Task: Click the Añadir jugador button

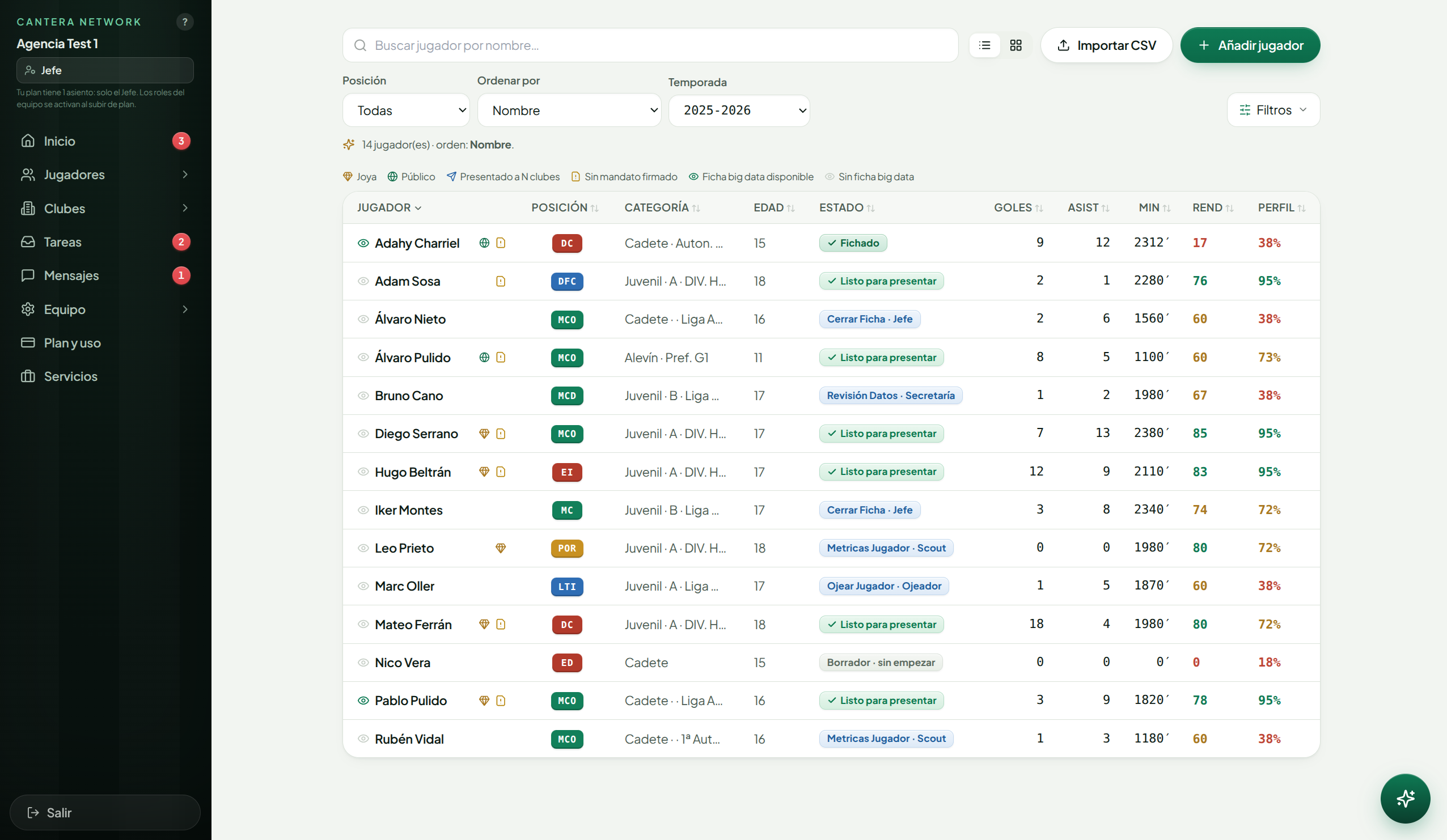Action: pyautogui.click(x=1250, y=45)
